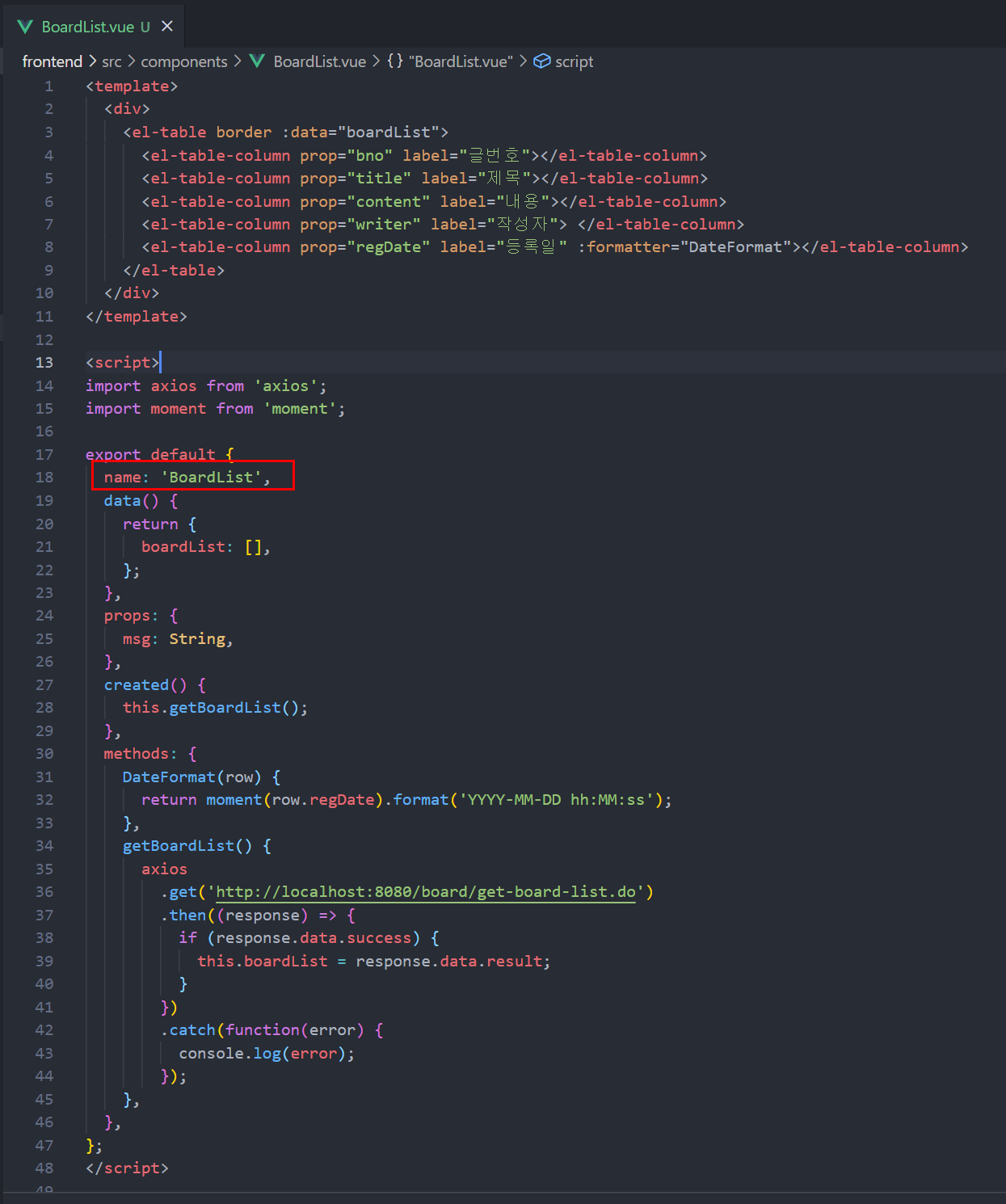Click the boardList: [] line
1006x1204 pixels.
(x=206, y=547)
